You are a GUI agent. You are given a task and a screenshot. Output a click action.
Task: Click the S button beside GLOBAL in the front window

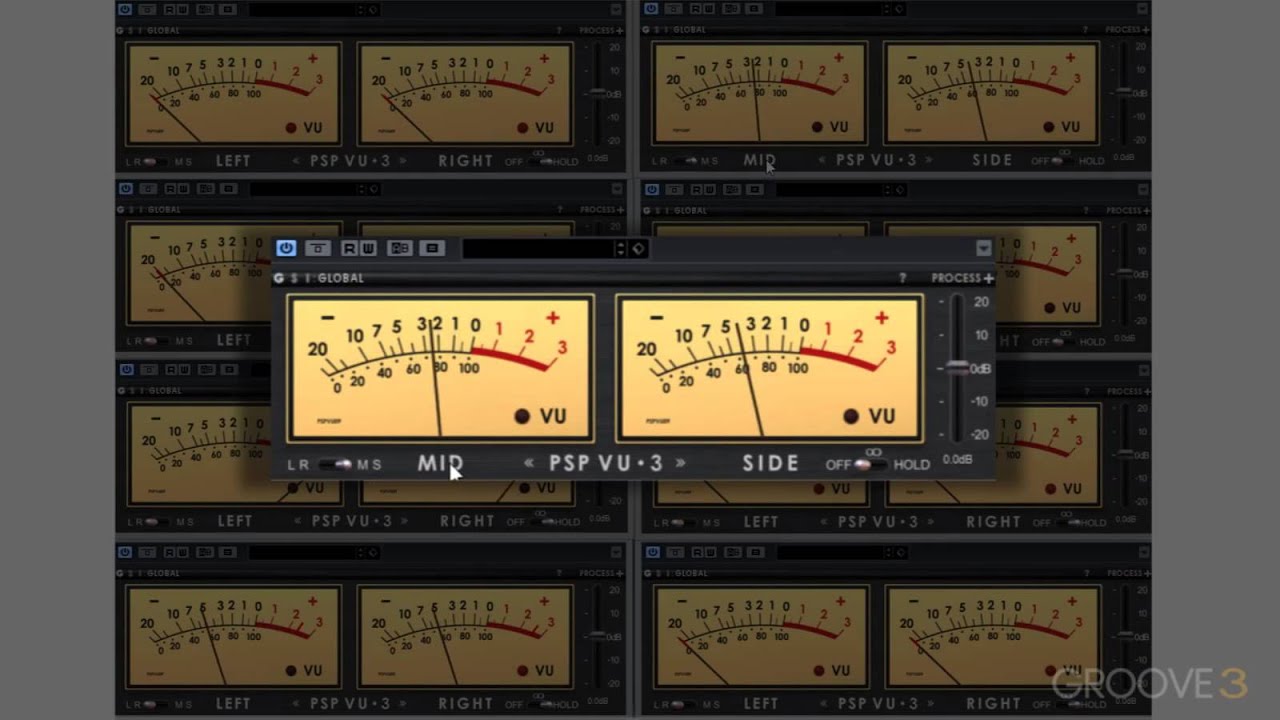click(294, 278)
